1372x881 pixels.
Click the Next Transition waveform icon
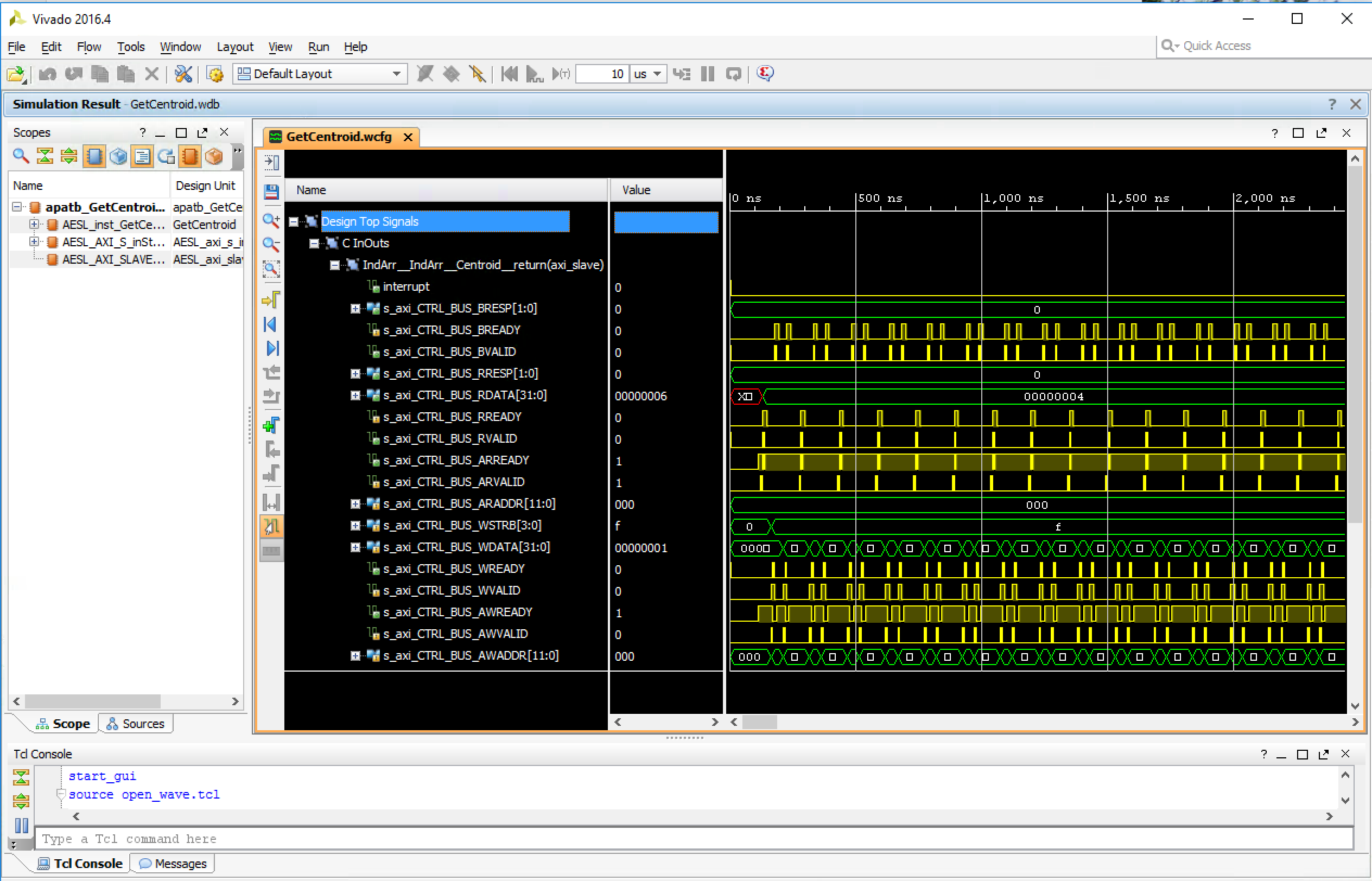pos(271,396)
